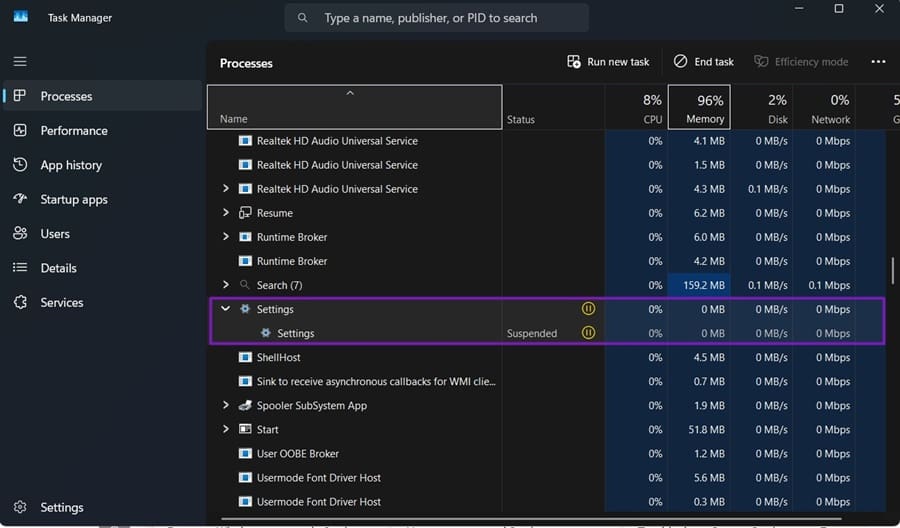Select Usermode Font Driver Host with 5.6 MB
This screenshot has height=528, width=900.
point(545,477)
